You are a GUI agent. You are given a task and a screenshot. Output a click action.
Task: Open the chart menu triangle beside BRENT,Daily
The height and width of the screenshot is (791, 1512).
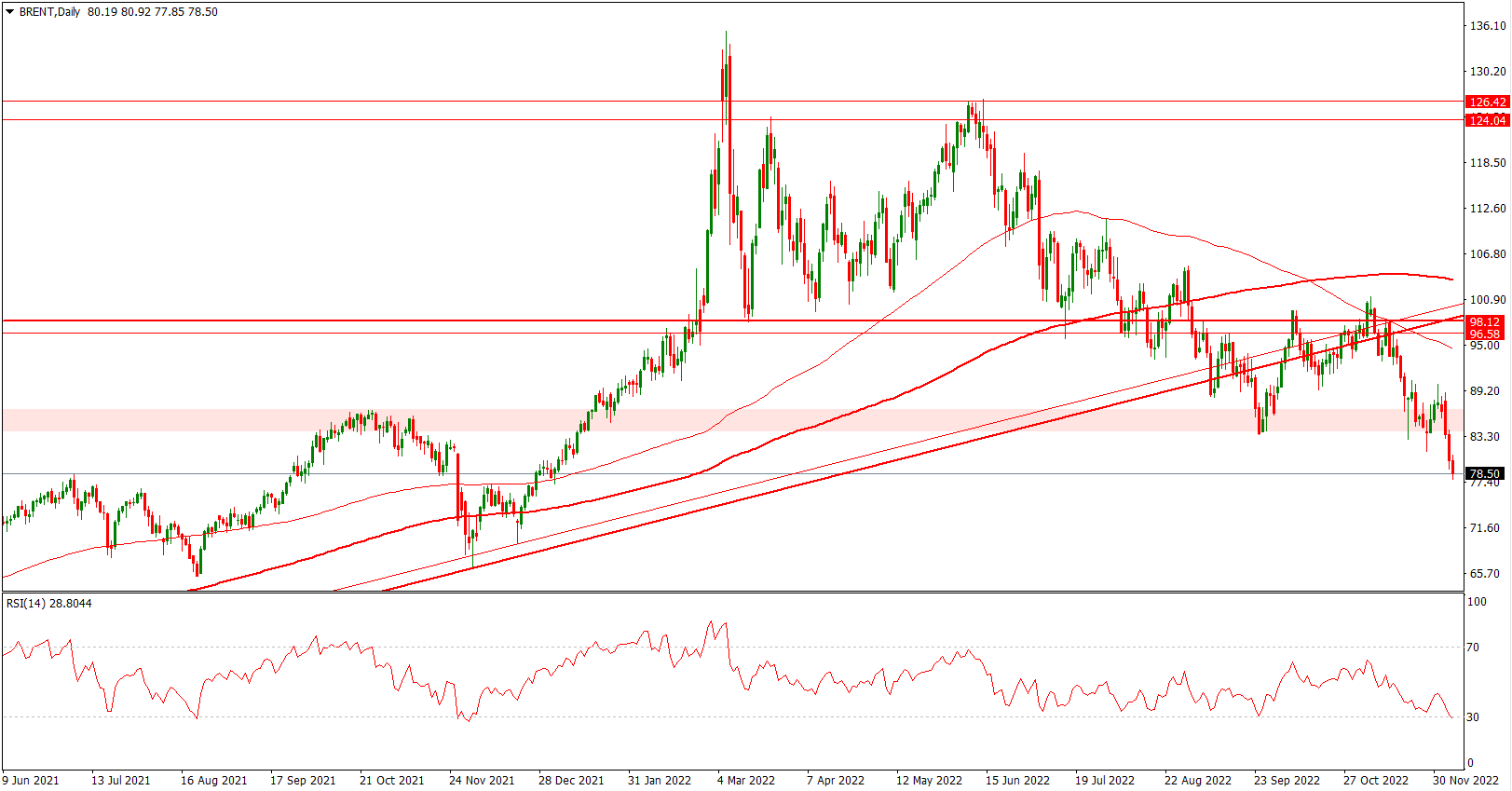click(x=10, y=12)
